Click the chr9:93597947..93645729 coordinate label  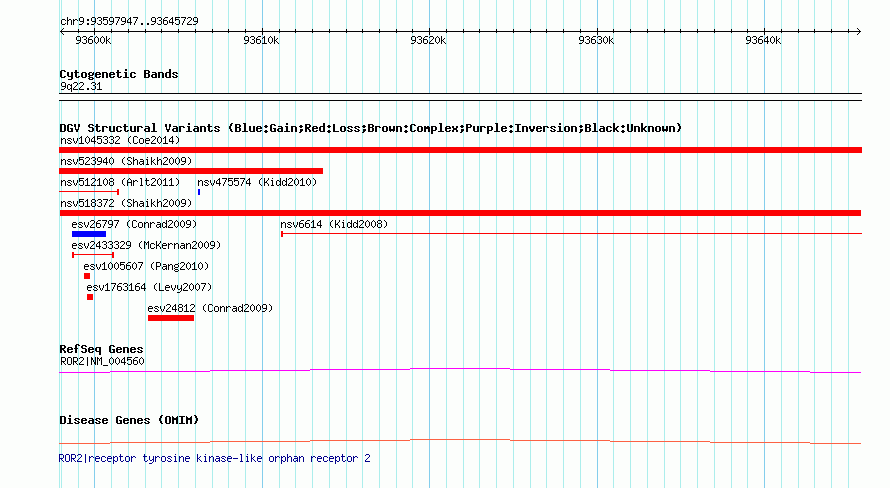point(129,22)
